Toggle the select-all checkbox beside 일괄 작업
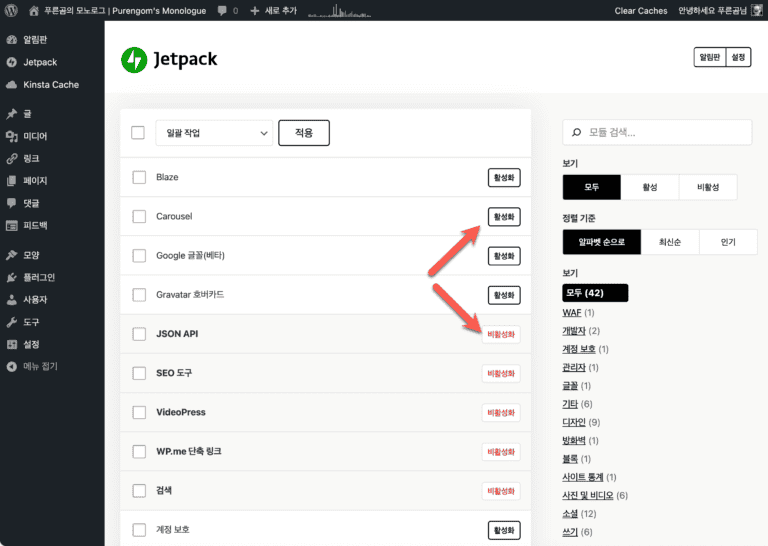This screenshot has height=546, width=768. pyautogui.click(x=138, y=133)
